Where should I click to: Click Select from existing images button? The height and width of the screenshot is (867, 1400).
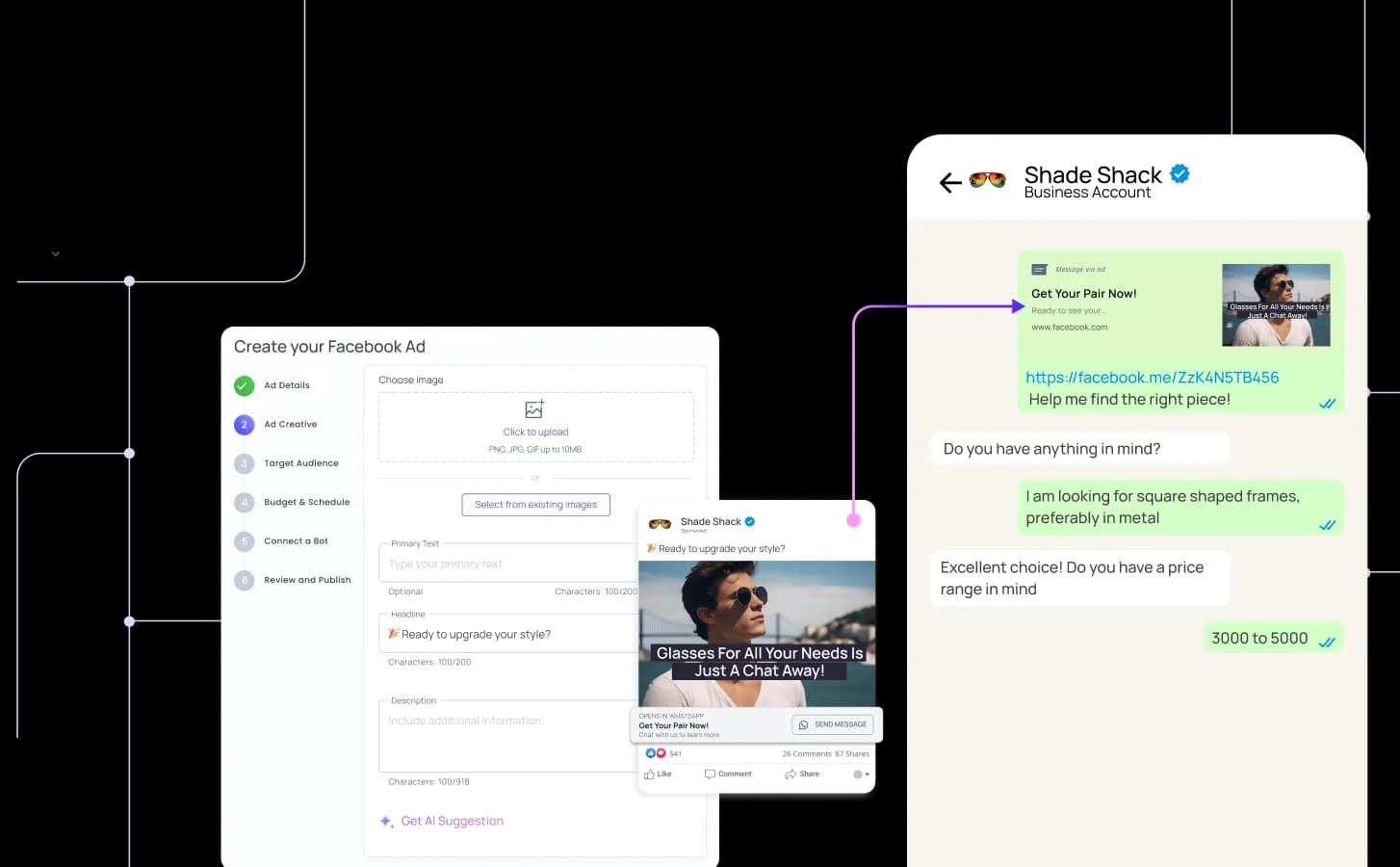[x=535, y=505]
